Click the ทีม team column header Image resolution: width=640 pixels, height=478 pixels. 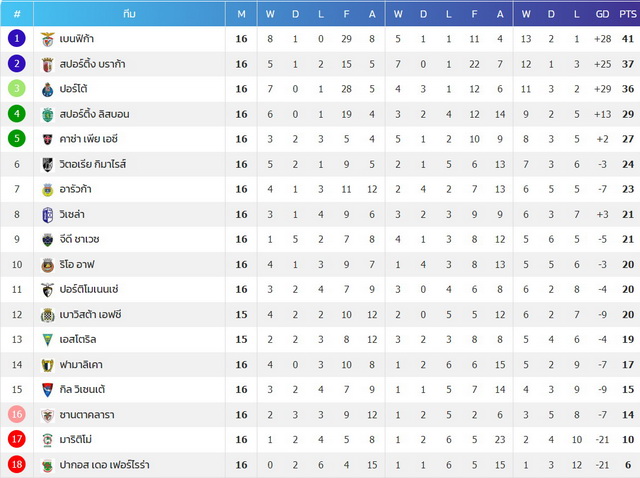pyautogui.click(x=129, y=14)
